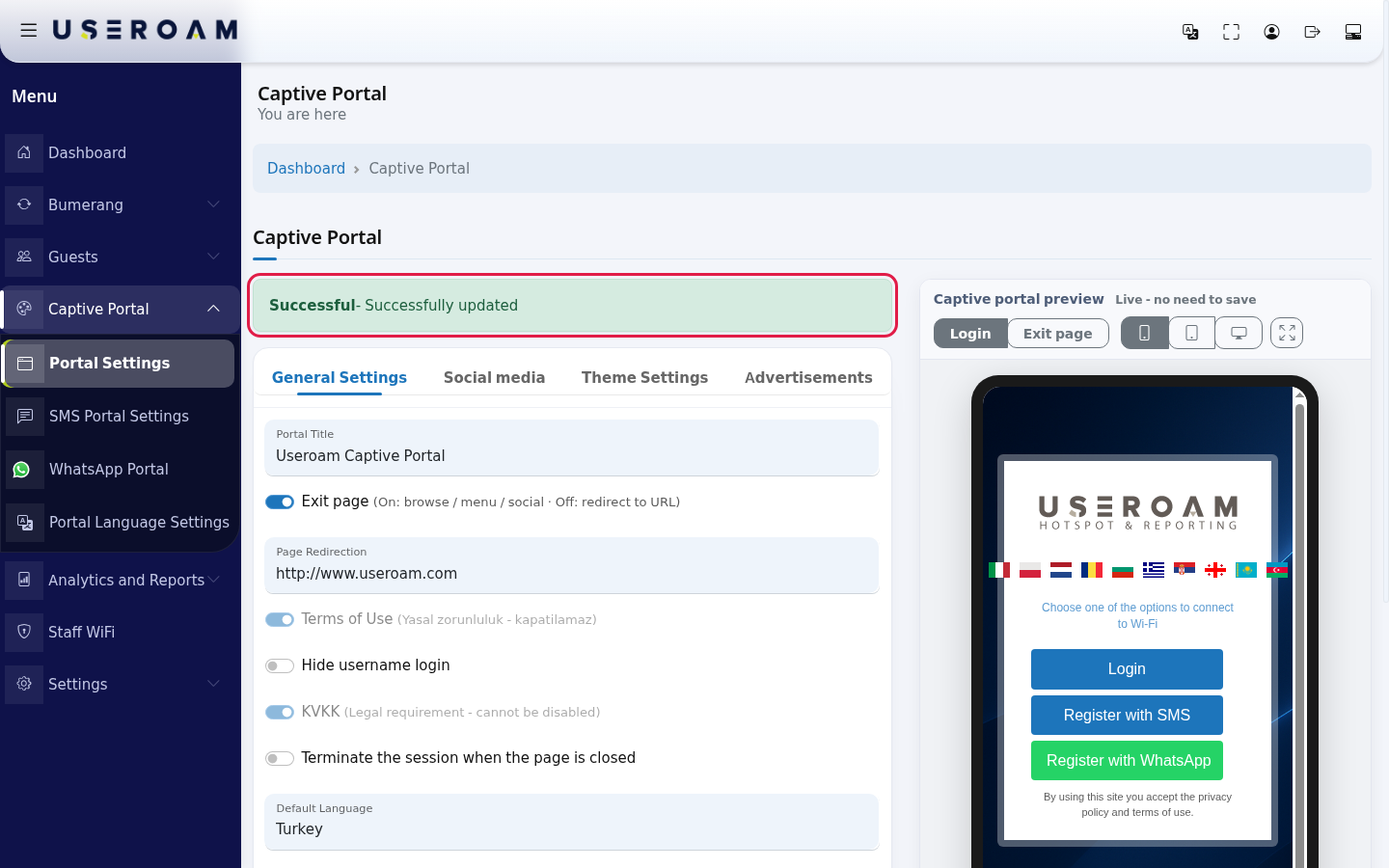1389x868 pixels.
Task: Switch preview to the tablet device icon
Action: [1192, 333]
